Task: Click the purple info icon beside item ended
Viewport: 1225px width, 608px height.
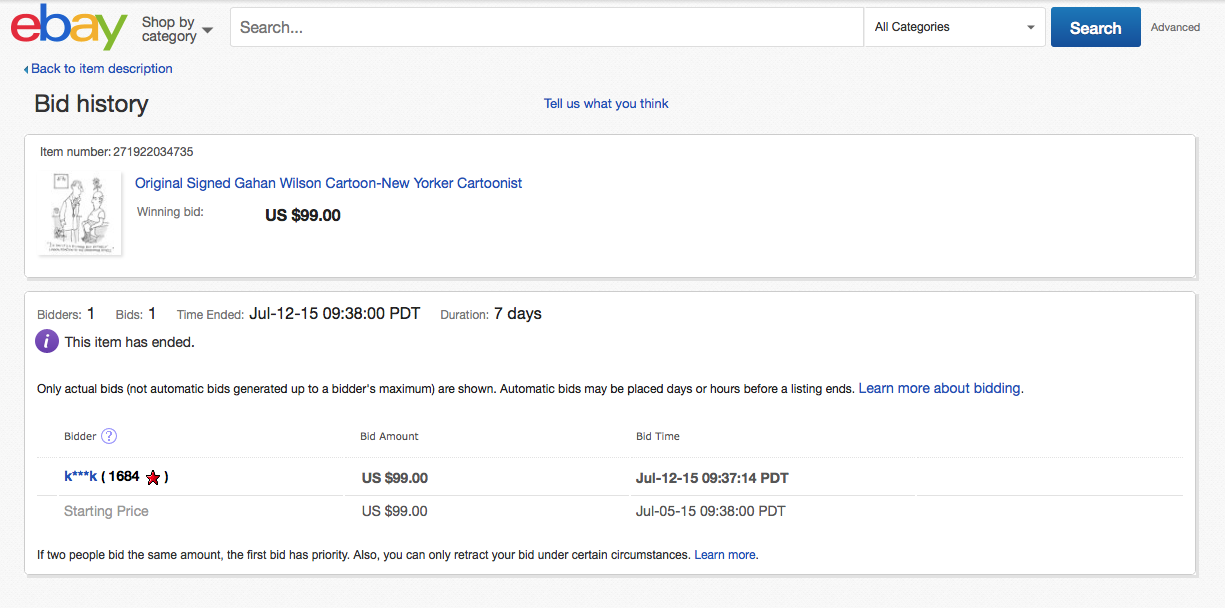Action: point(47,341)
